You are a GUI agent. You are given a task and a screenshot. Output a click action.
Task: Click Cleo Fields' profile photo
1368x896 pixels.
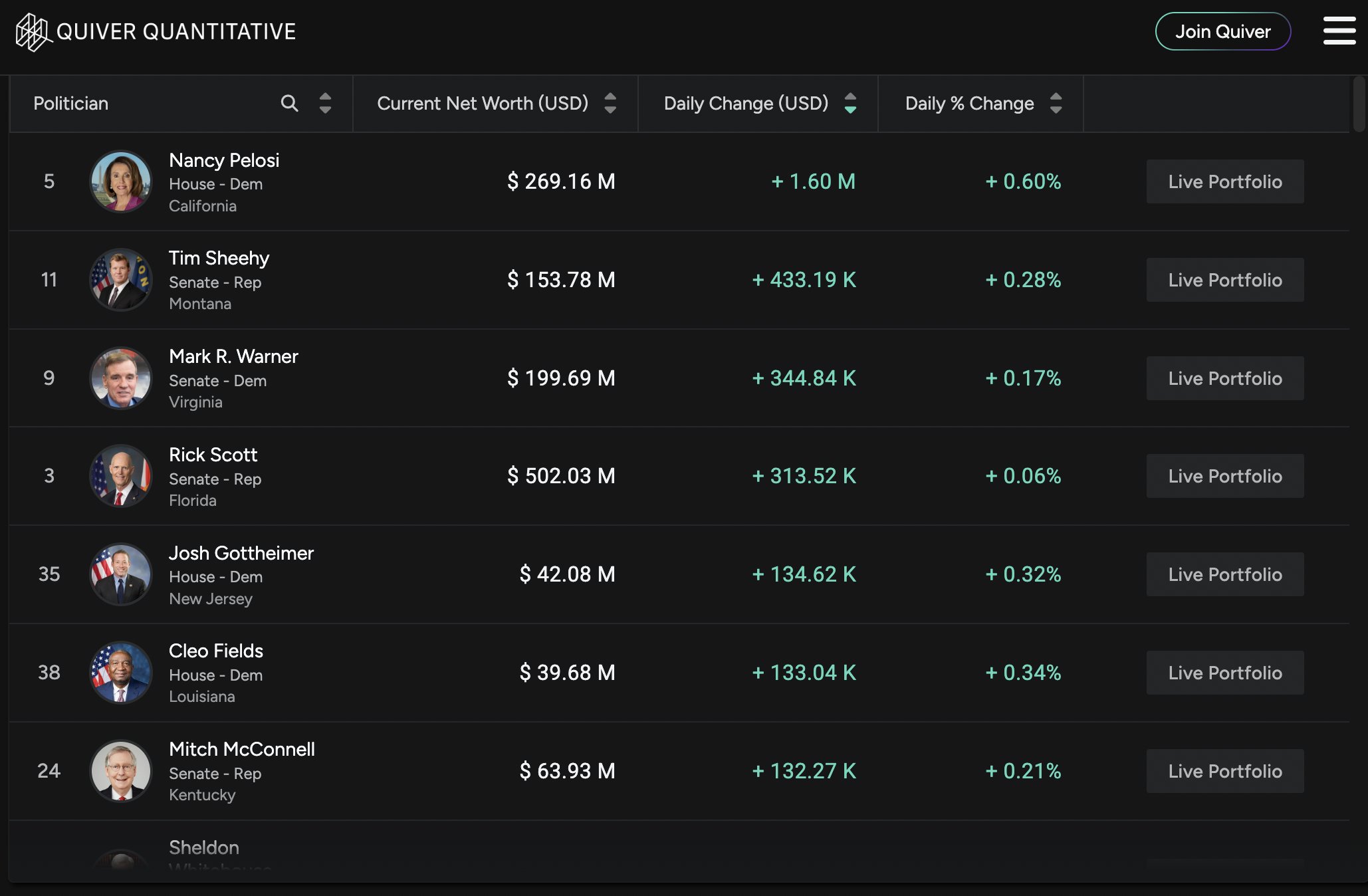[121, 673]
